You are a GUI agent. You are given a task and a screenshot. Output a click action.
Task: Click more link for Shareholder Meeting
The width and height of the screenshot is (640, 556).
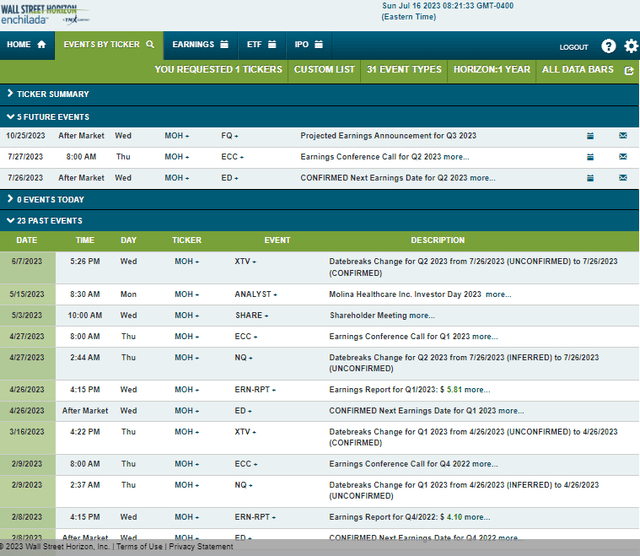coord(422,316)
